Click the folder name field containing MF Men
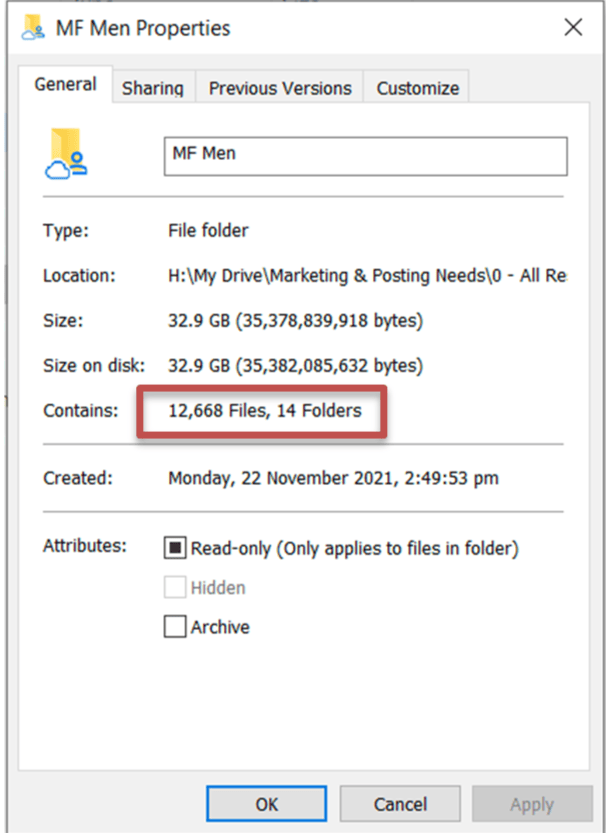Image resolution: width=606 pixels, height=833 pixels. (x=365, y=156)
